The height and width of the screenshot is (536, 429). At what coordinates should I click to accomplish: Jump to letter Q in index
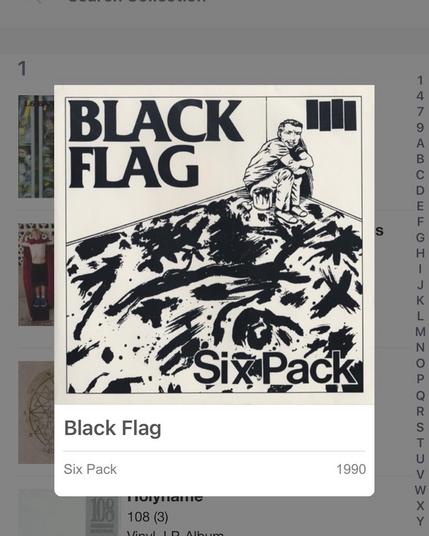[420, 395]
